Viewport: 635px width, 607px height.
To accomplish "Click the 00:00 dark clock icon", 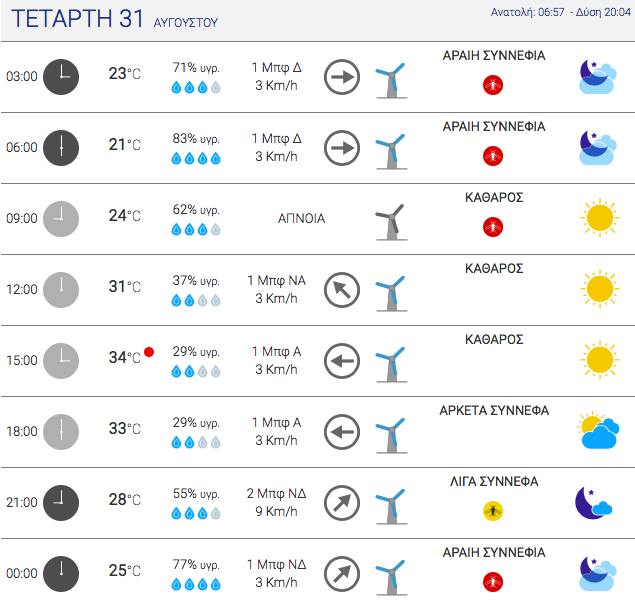I will (61, 574).
